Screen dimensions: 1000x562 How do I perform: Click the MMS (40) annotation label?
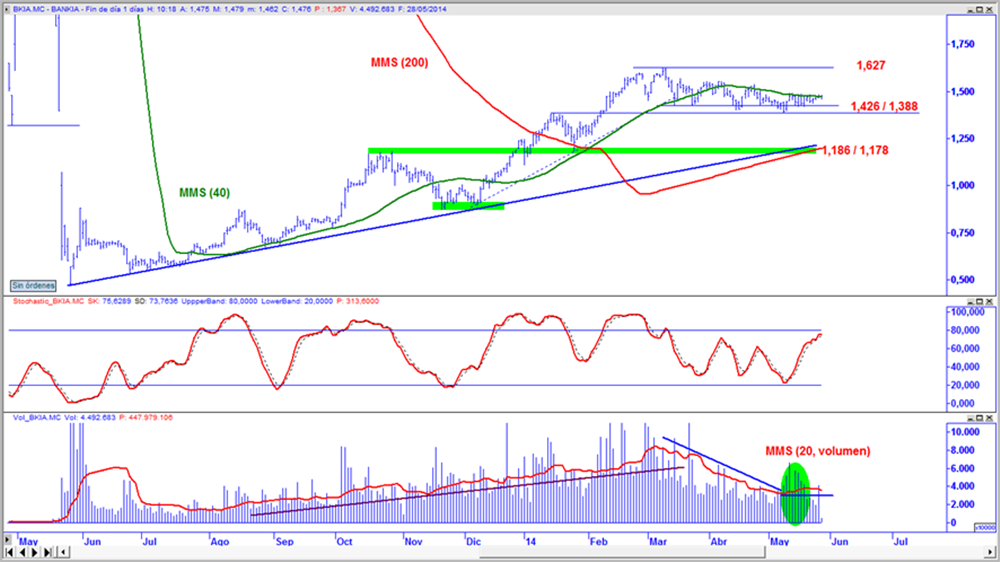point(204,193)
